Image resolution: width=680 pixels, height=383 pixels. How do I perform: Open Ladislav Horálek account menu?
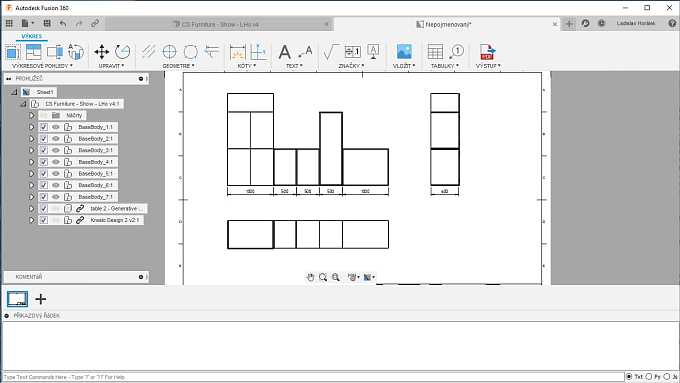coord(636,23)
